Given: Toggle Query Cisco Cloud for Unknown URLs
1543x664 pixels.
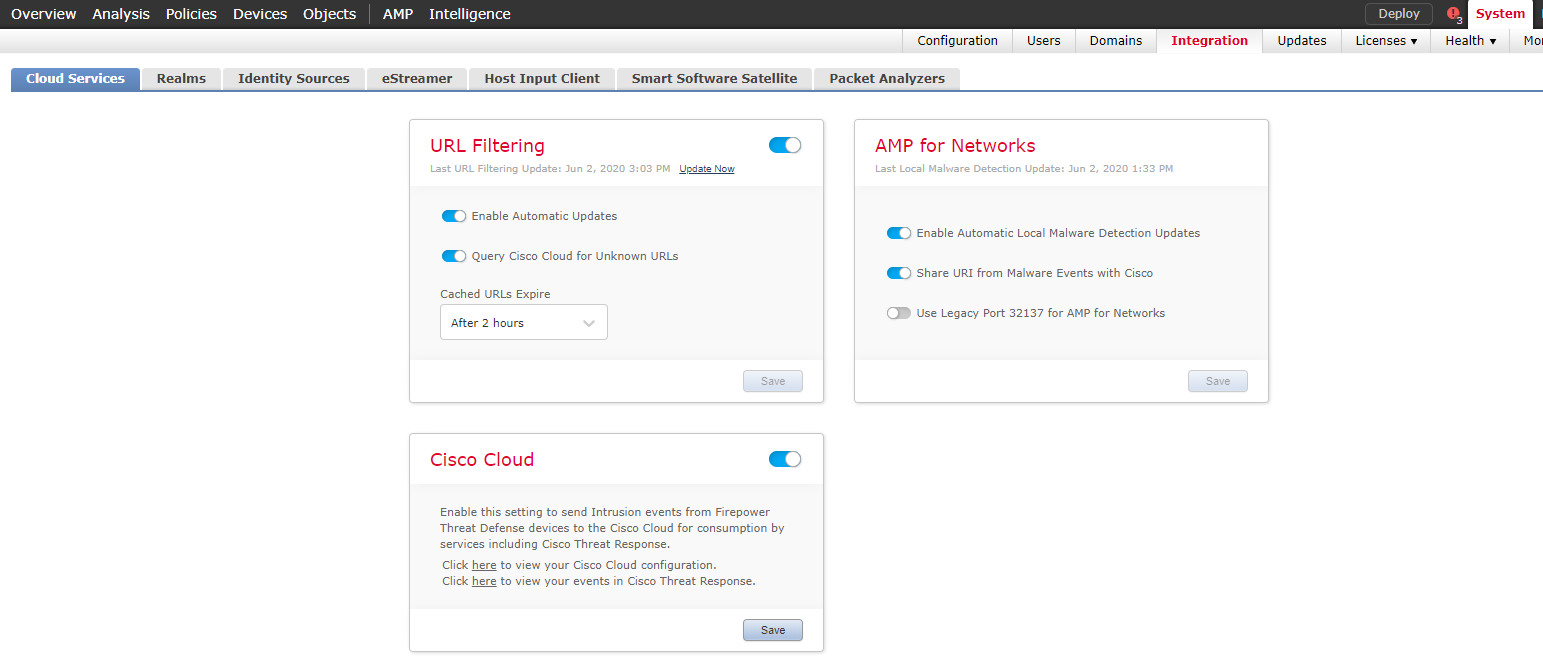Looking at the screenshot, I should (454, 256).
